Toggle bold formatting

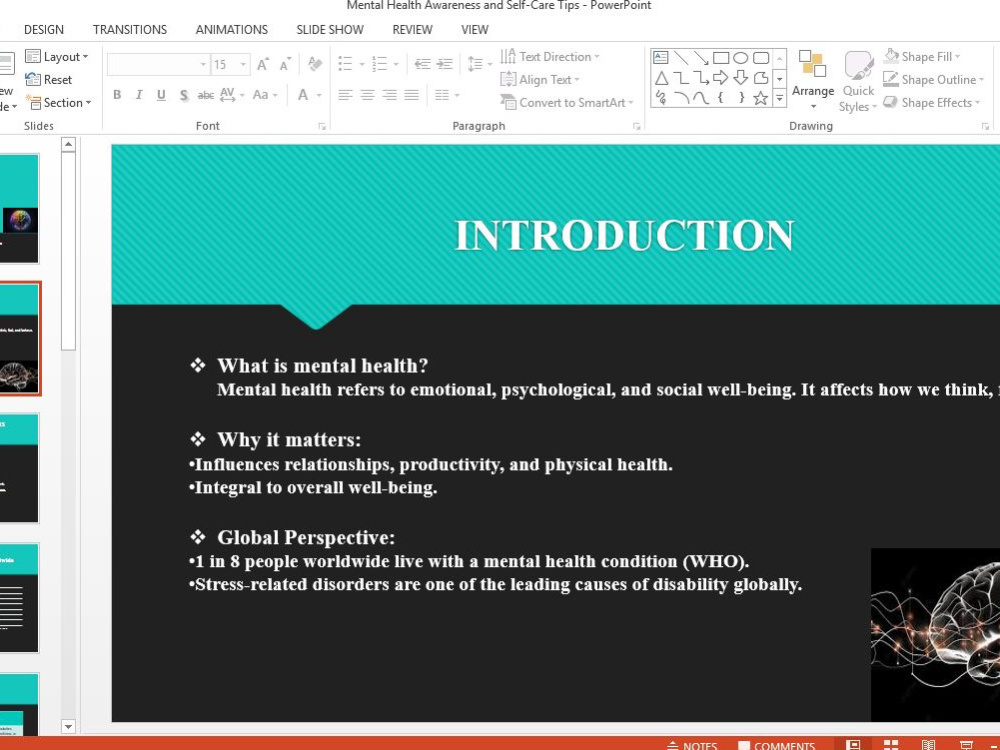117,95
